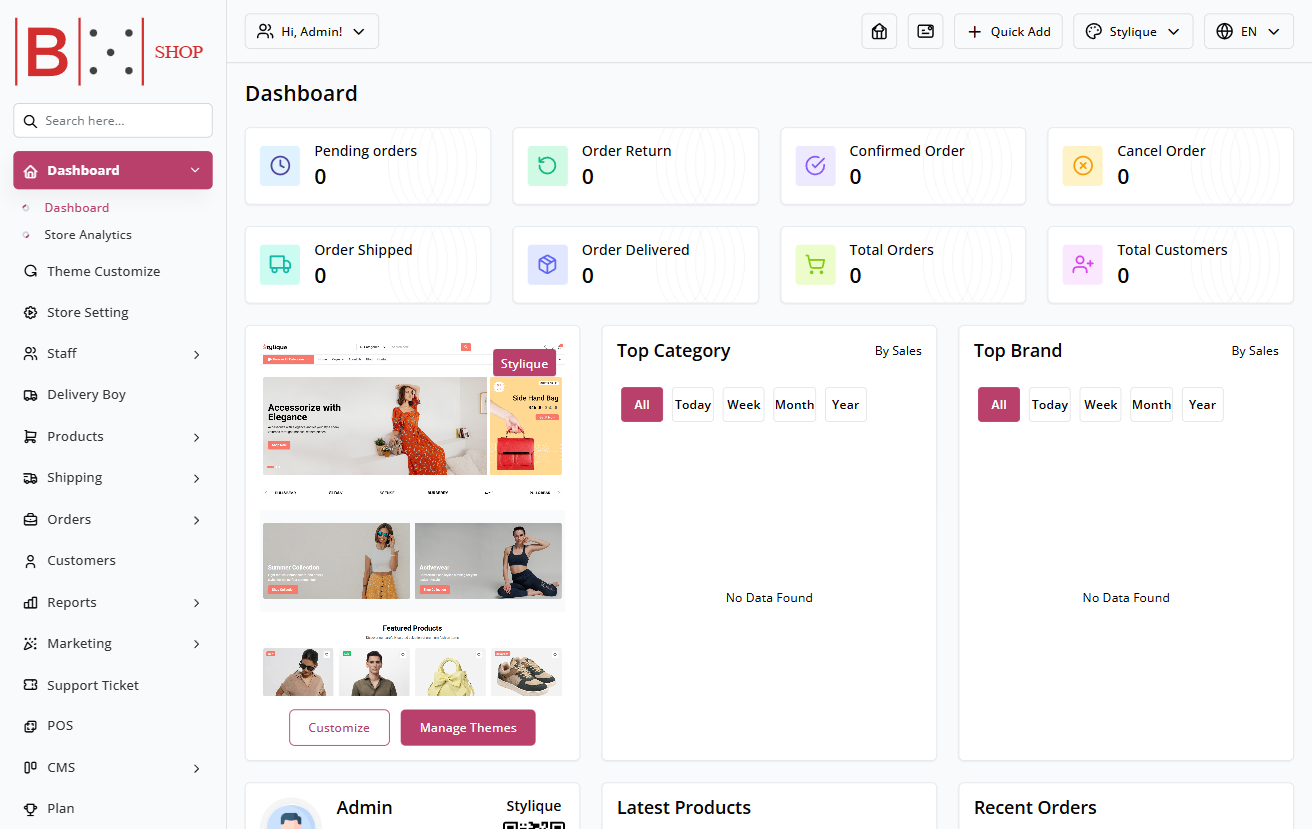Open the POS section from the sidebar
This screenshot has height=829, width=1312.
(60, 725)
